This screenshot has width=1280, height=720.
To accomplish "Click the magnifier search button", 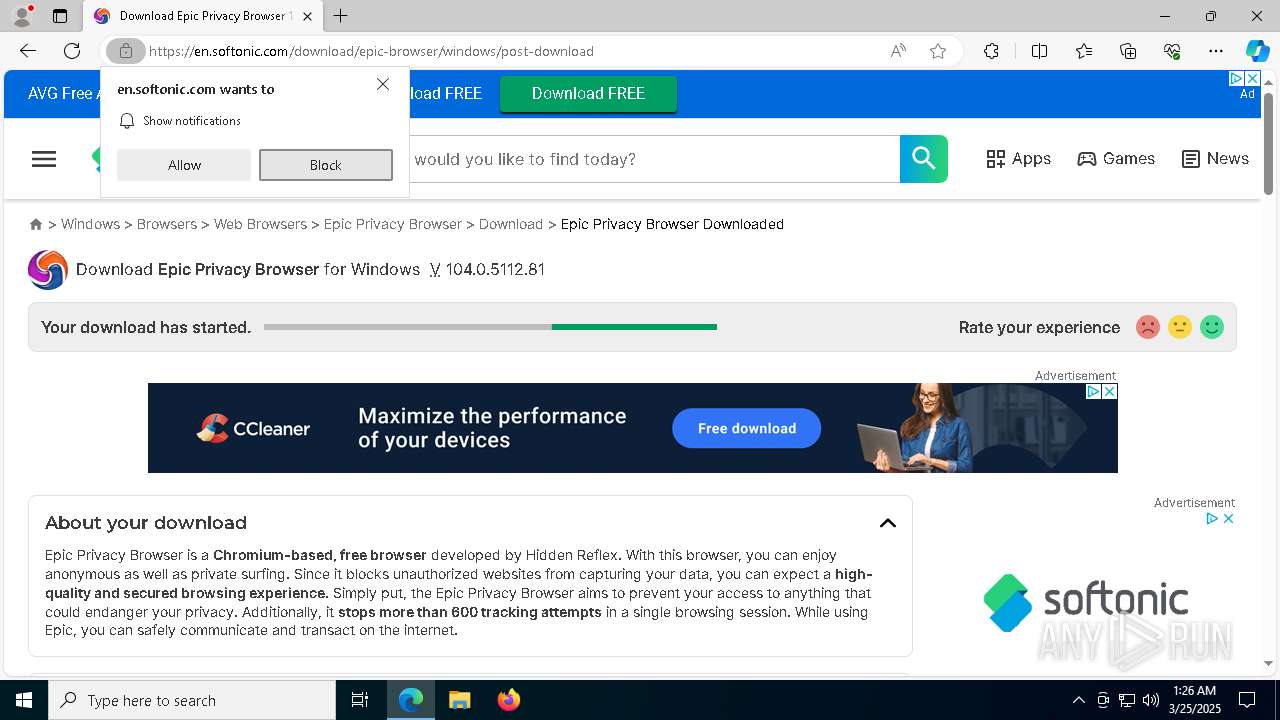I will point(924,159).
